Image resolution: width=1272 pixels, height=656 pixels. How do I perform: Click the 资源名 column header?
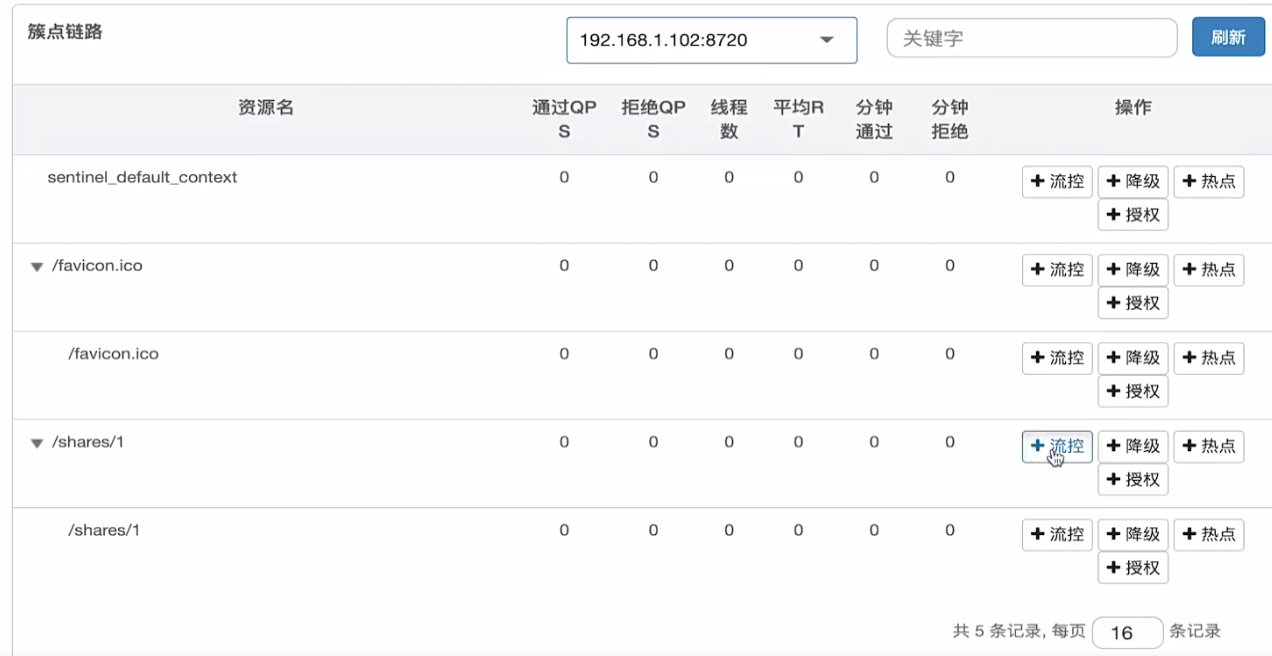pyautogui.click(x=266, y=108)
